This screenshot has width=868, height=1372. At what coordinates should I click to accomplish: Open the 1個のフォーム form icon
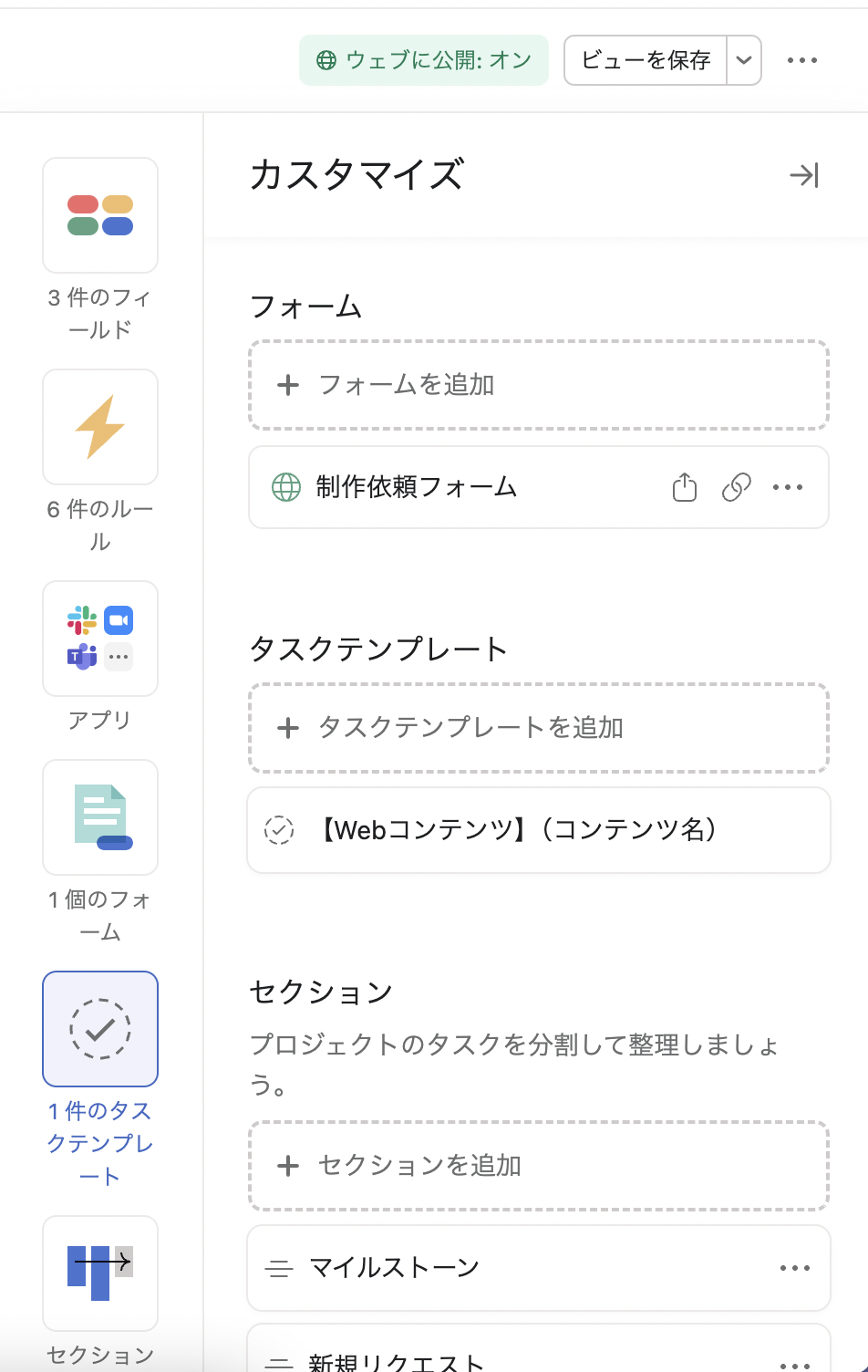point(100,817)
